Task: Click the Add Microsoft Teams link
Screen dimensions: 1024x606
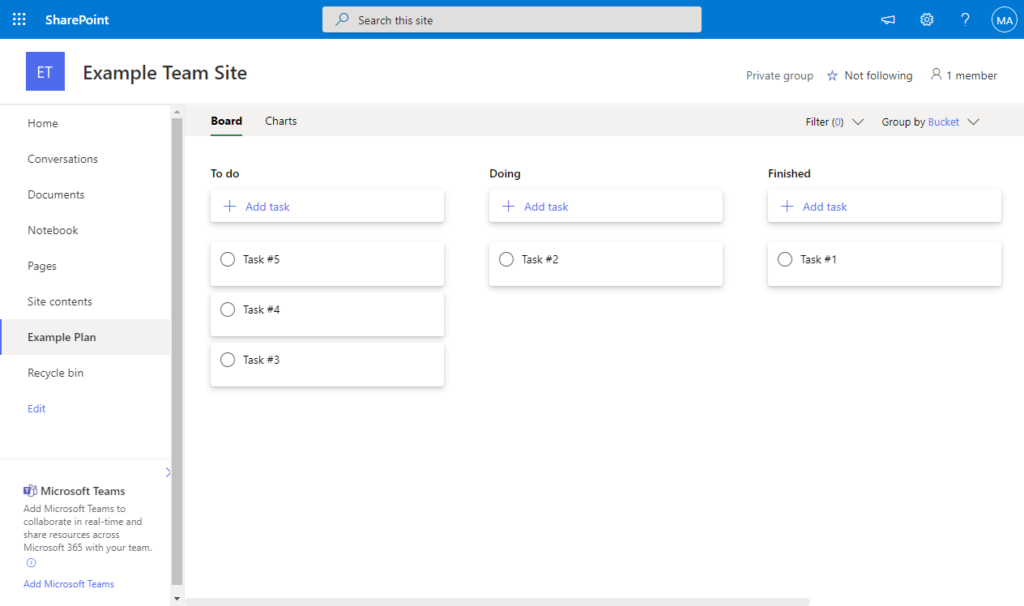Action: (69, 584)
